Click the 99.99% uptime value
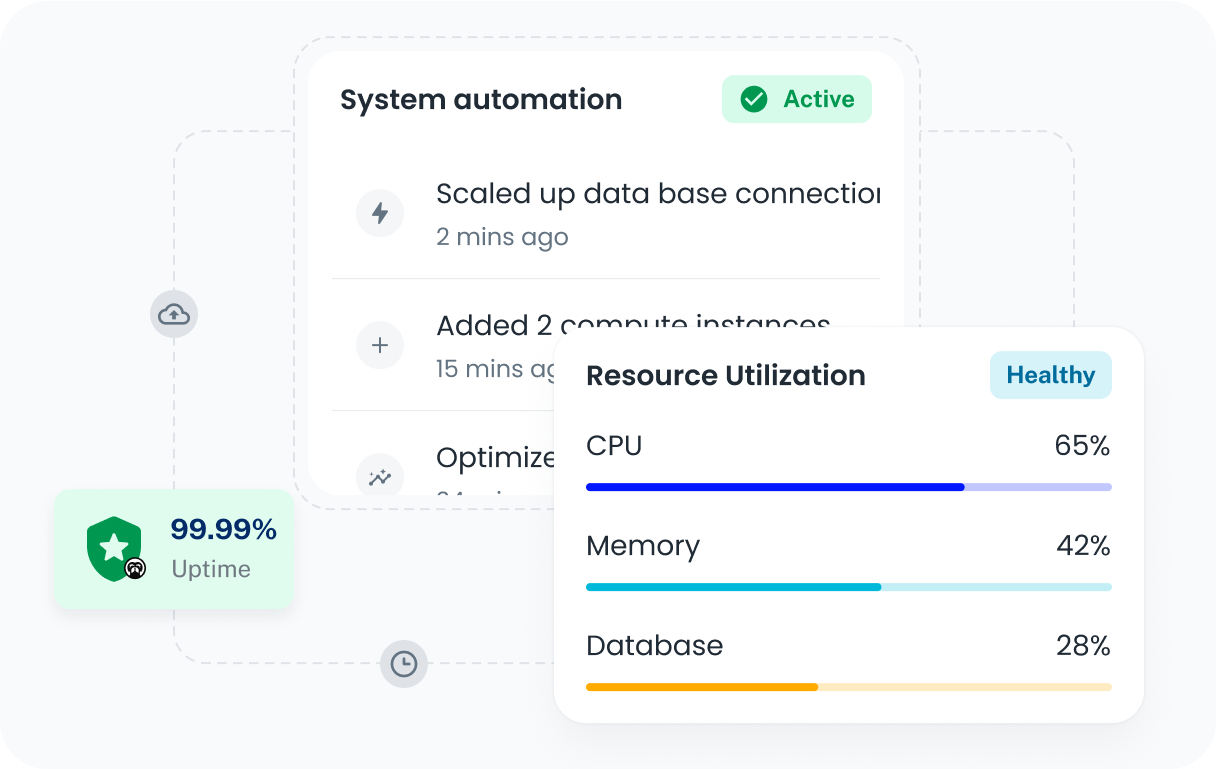 pos(223,530)
